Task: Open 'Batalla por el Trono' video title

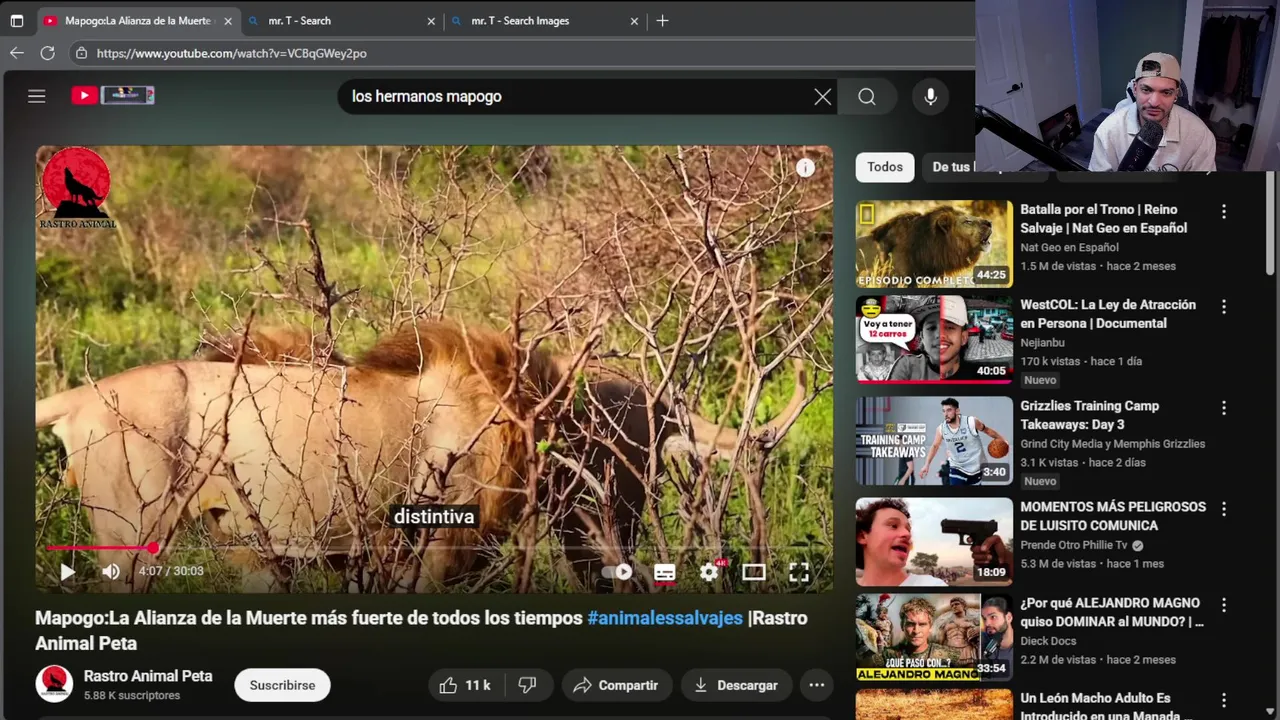Action: click(x=1104, y=219)
